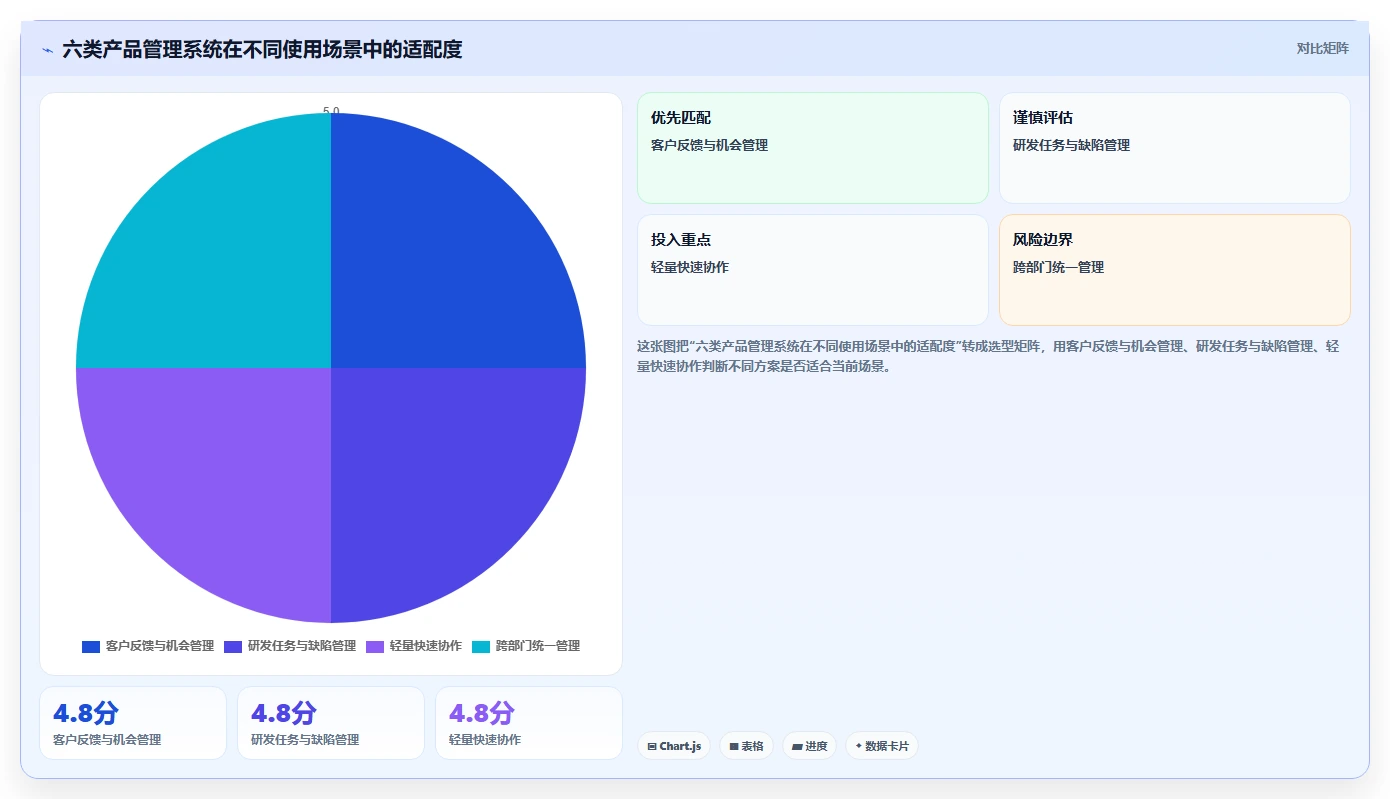Open the 4.8分 客户反馈与机会管理 score card
Screen dimensions: 1390x799
133,723
